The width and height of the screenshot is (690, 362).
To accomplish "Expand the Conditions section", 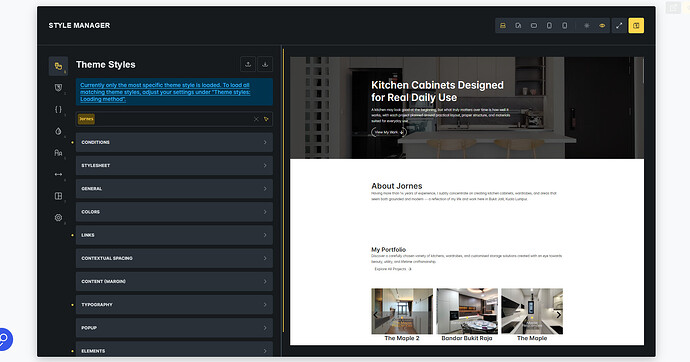I will click(174, 143).
